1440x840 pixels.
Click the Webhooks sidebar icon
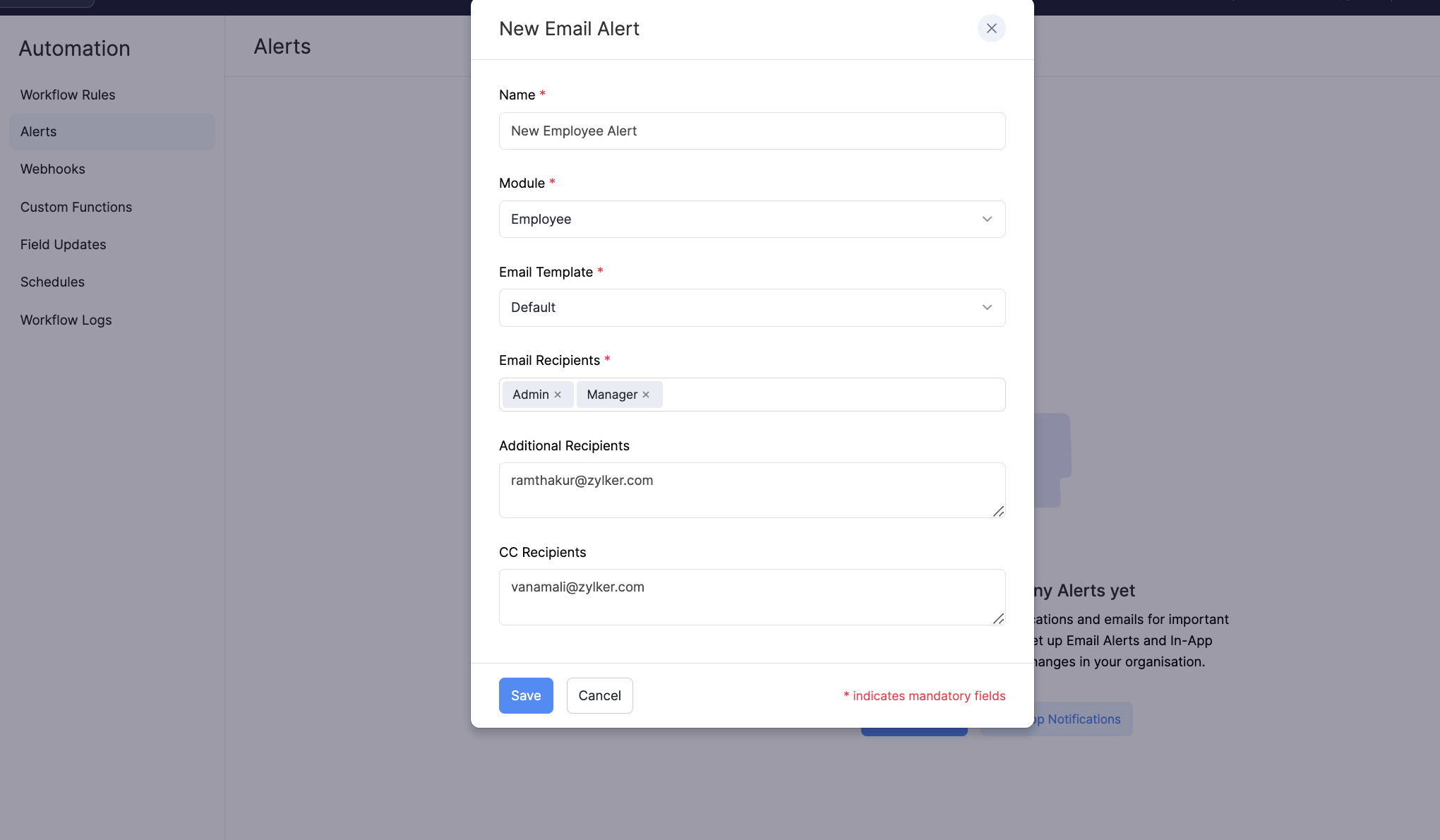click(x=52, y=169)
